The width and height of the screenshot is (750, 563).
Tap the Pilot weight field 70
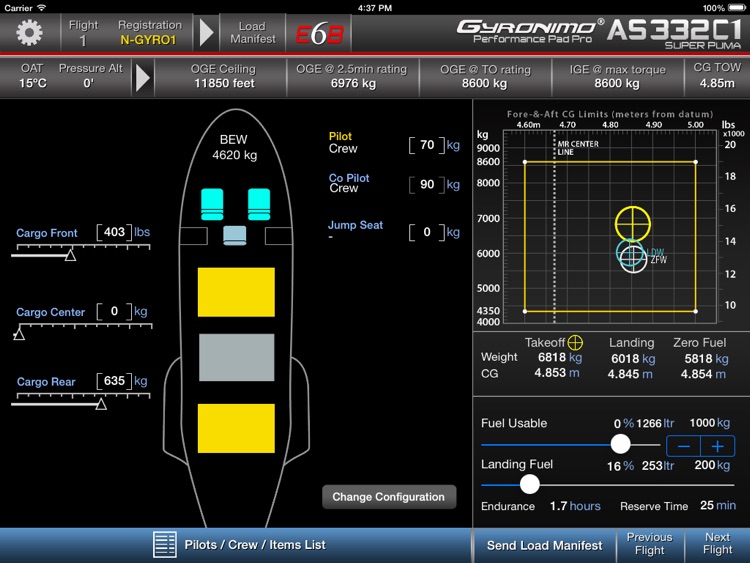(x=427, y=145)
